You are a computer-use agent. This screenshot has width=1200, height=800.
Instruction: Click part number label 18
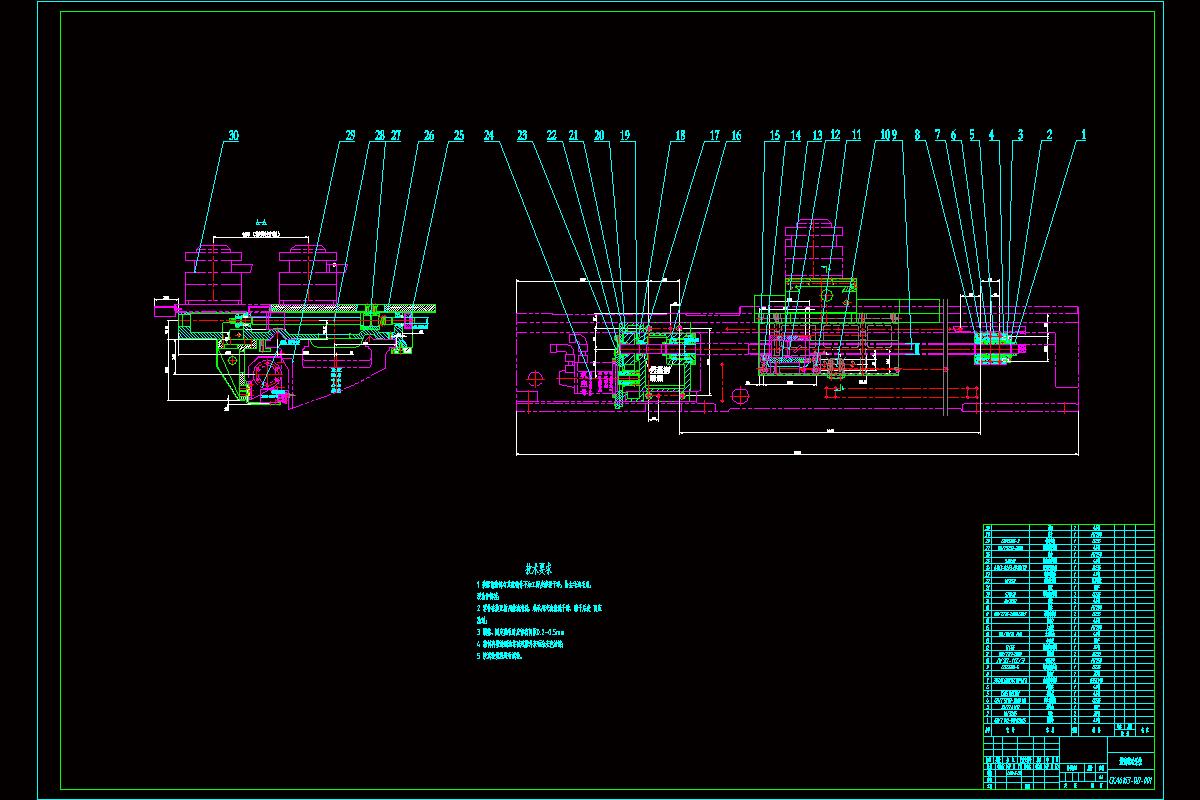[x=680, y=134]
